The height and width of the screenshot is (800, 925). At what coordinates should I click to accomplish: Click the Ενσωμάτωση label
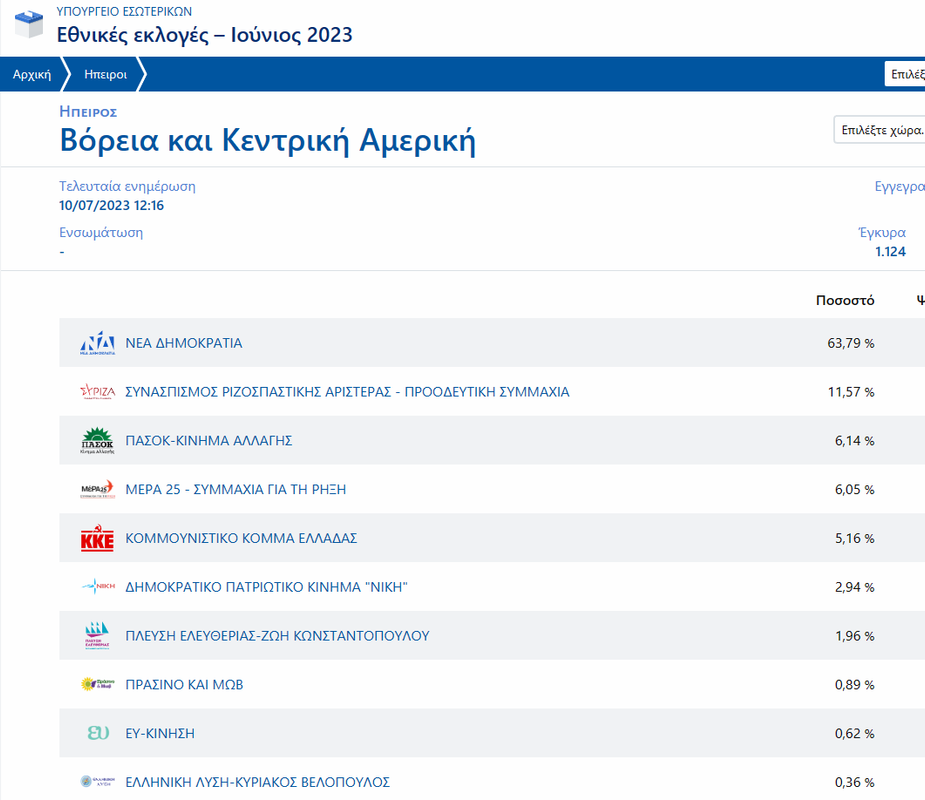101,232
